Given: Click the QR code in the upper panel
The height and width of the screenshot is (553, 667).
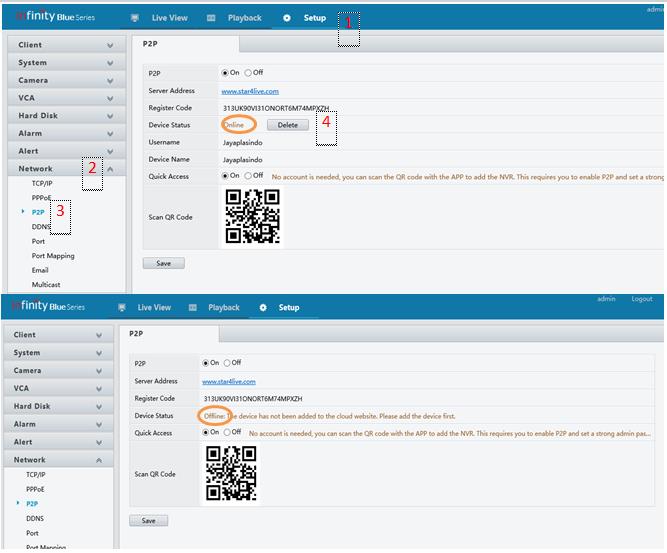Looking at the screenshot, I should coord(251,217).
